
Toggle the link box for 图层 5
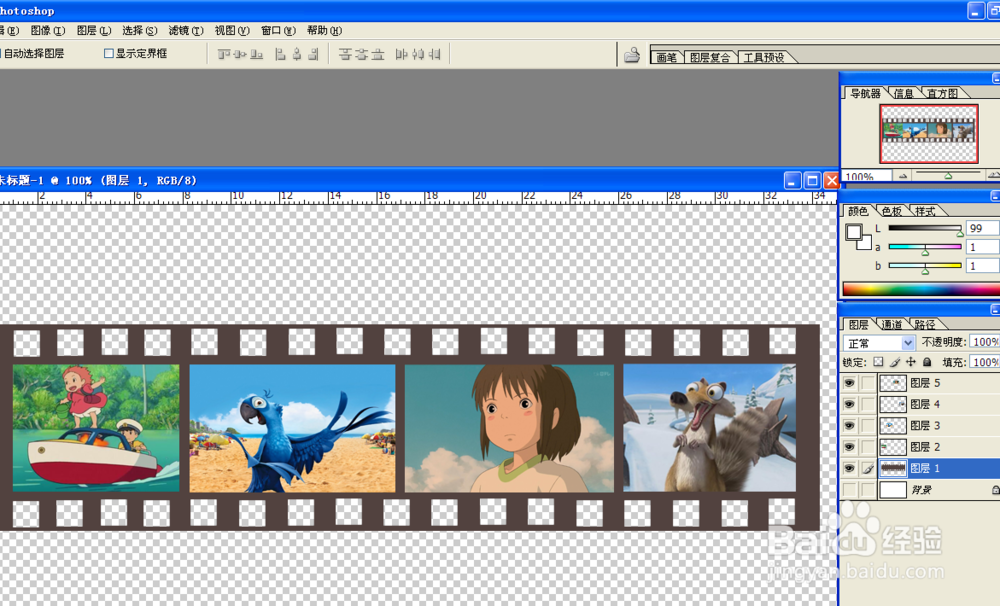(x=868, y=383)
